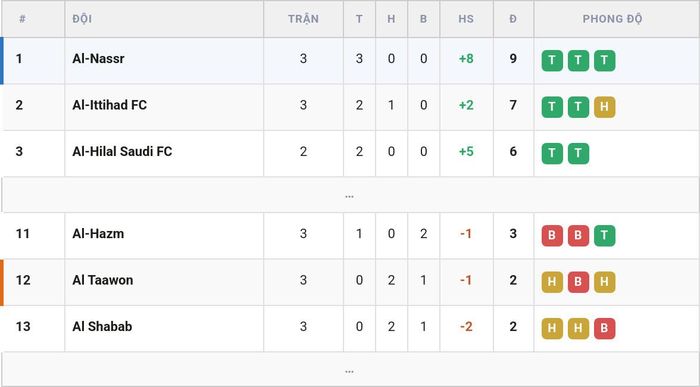The width and height of the screenshot is (700, 387).
Task: Click the red B badge in Al Taawon row
Action: click(578, 282)
